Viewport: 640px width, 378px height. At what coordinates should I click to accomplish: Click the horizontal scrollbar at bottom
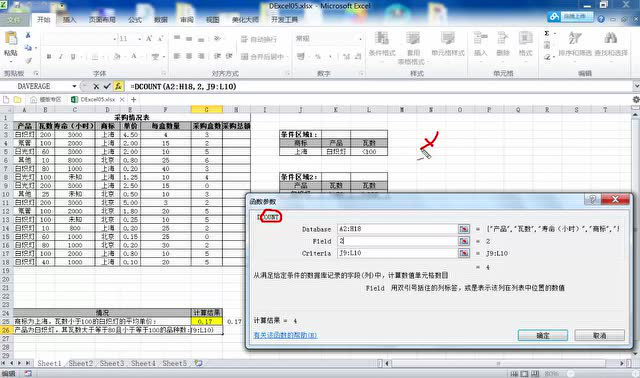tap(505, 363)
